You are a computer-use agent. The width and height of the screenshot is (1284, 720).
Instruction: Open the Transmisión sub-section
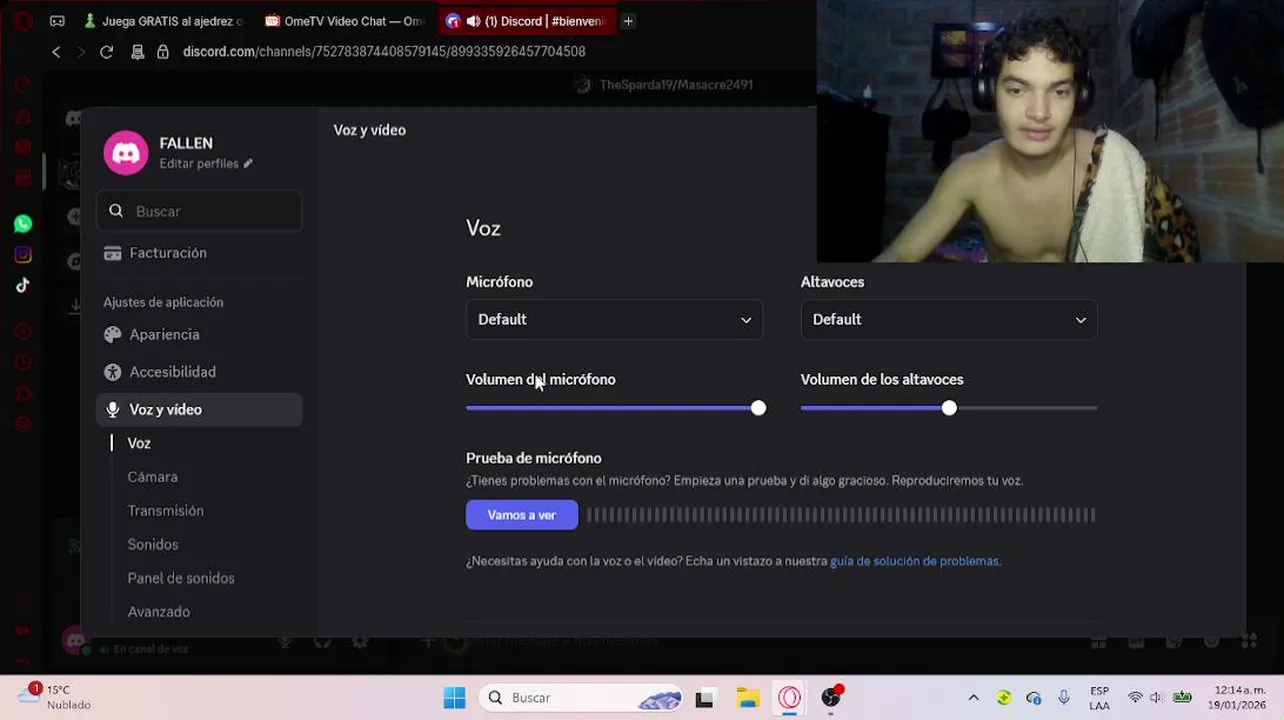(166, 511)
